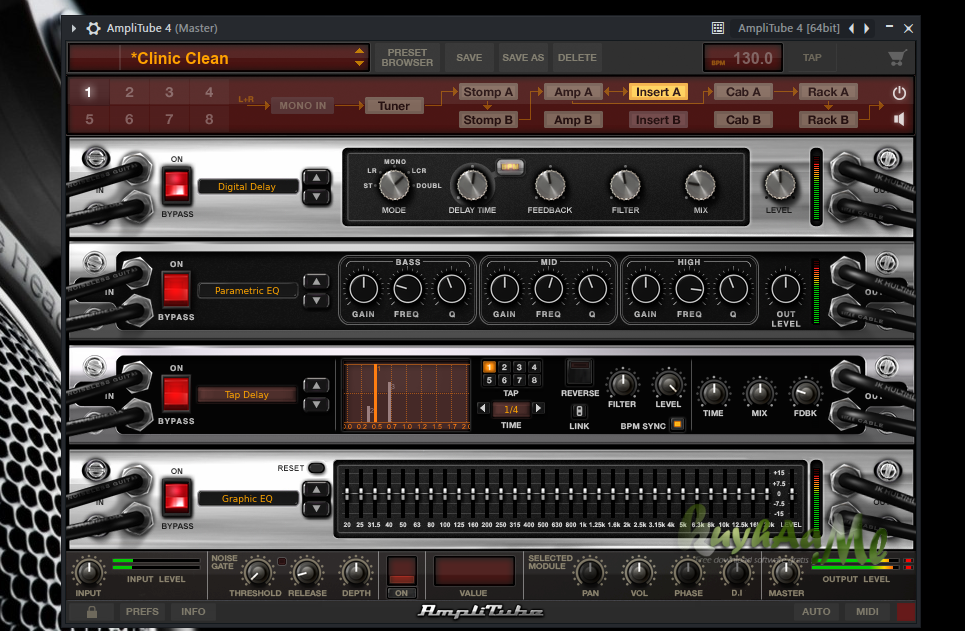Click the Parametric EQ Out Level knob
The image size is (965, 631).
785,289
